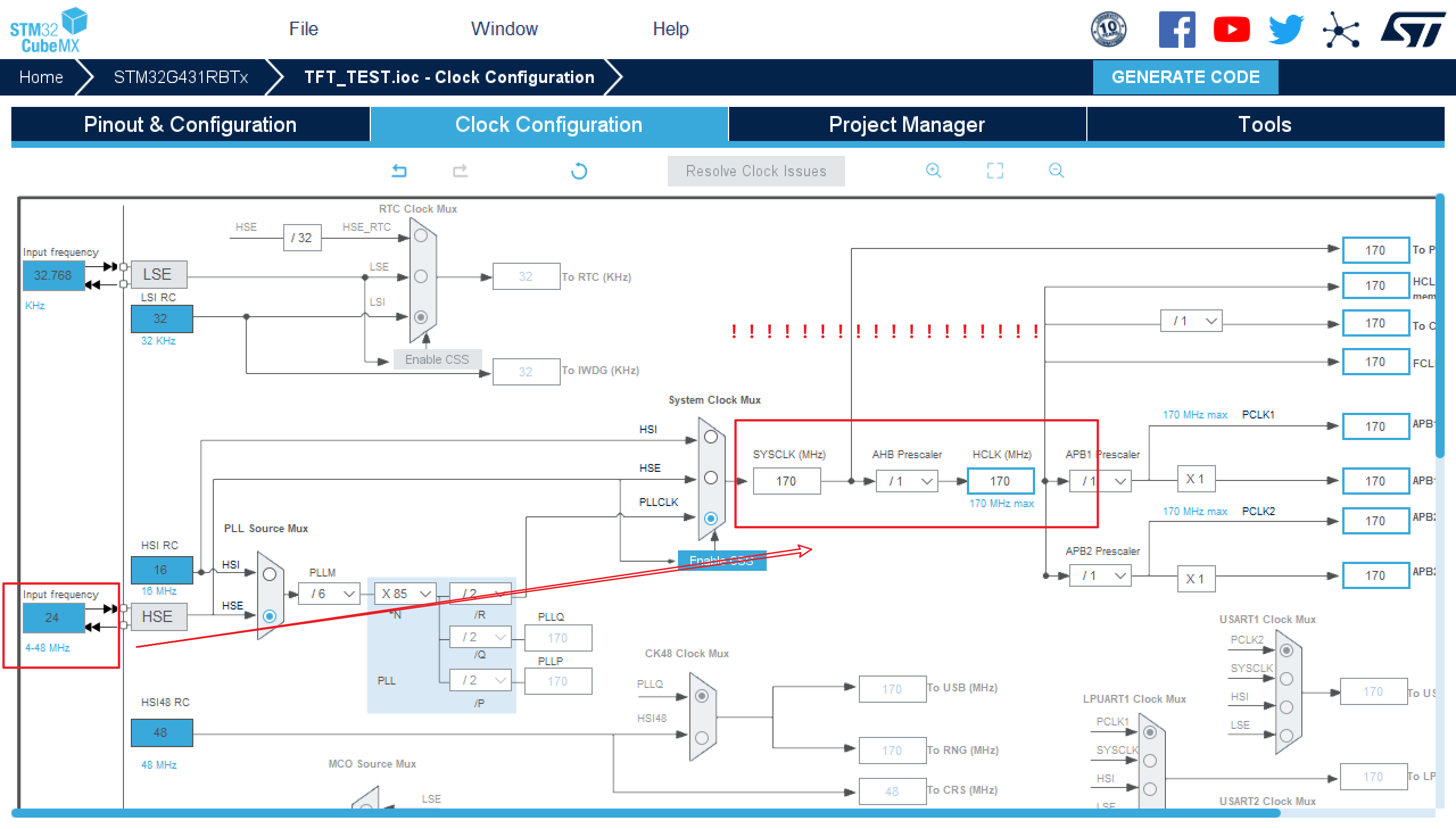Click the HSE oscillator block
The width and height of the screenshot is (1456, 829).
(159, 616)
